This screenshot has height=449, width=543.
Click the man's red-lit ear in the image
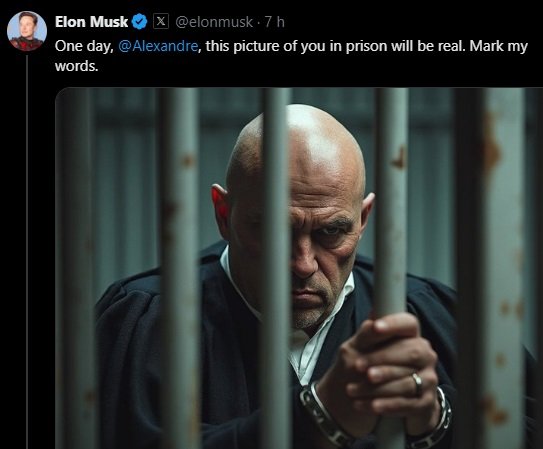click(220, 206)
